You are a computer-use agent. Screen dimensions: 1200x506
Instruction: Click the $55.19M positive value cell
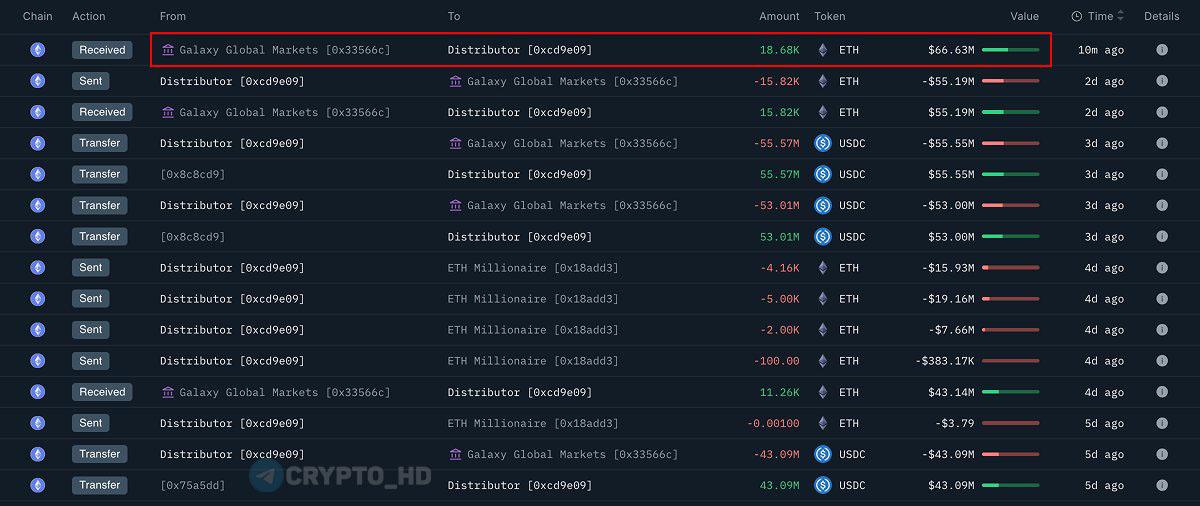point(951,112)
